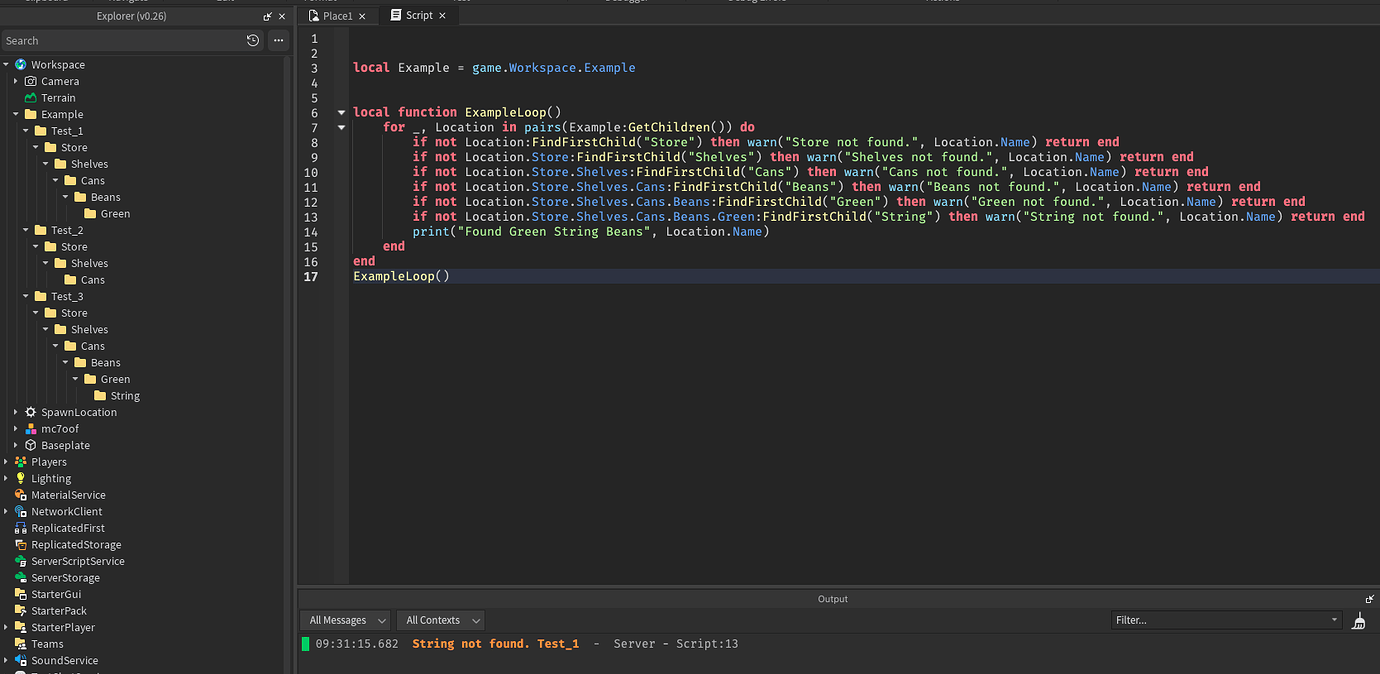Open the All Messages dropdown

tap(344, 620)
